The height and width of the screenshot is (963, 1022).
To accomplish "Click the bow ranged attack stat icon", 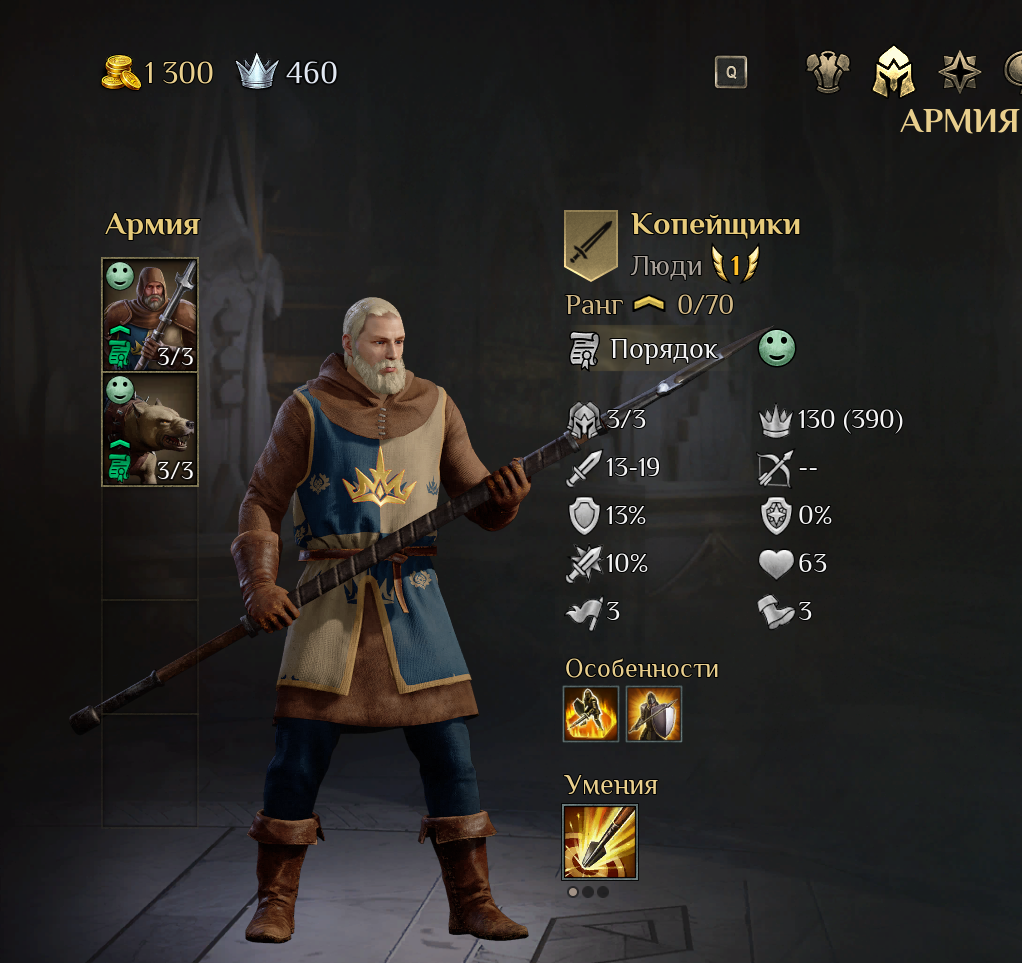I will click(775, 468).
